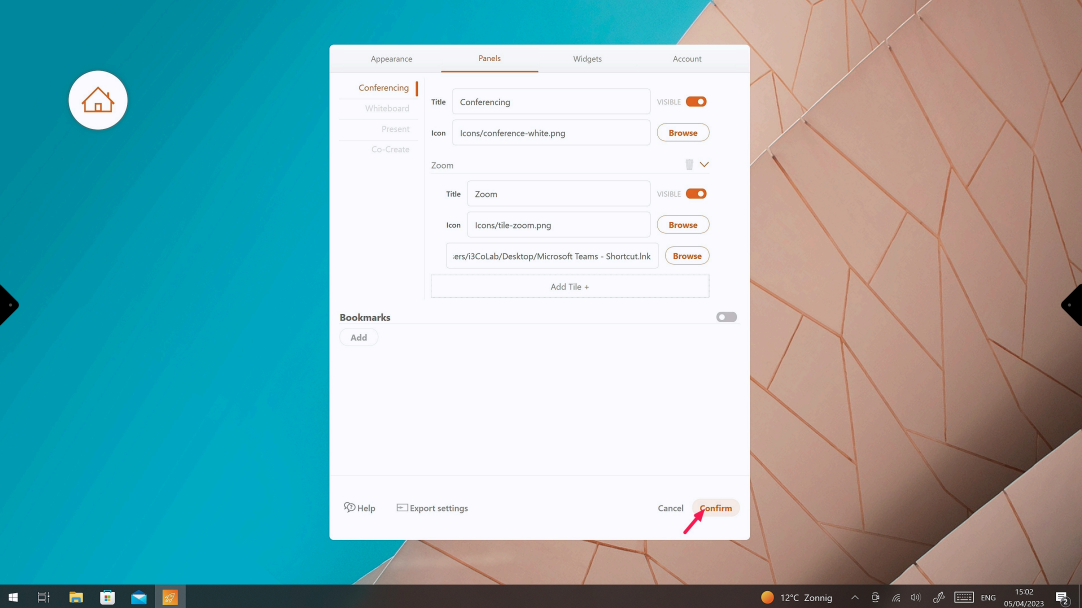The image size is (1082, 608).
Task: Select Whiteboard in the panels list
Action: click(386, 108)
